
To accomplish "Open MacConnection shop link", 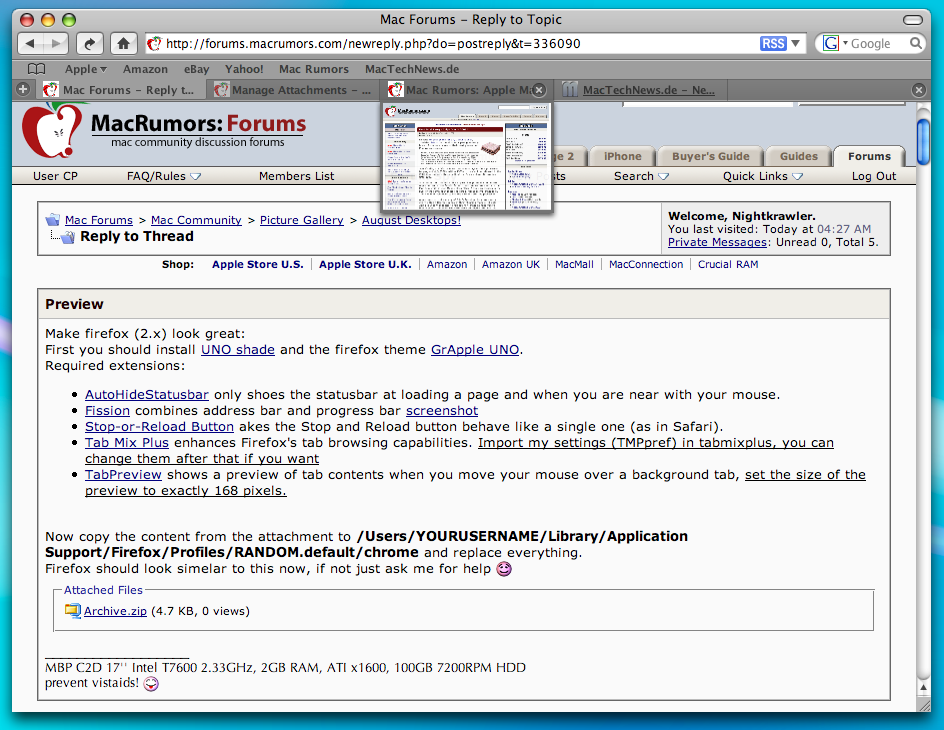I will [645, 264].
